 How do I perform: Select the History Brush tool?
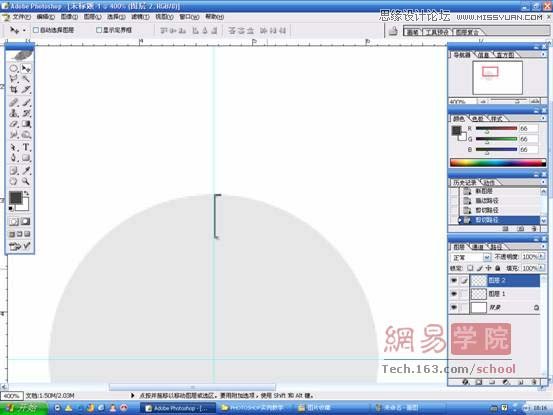click(26, 113)
